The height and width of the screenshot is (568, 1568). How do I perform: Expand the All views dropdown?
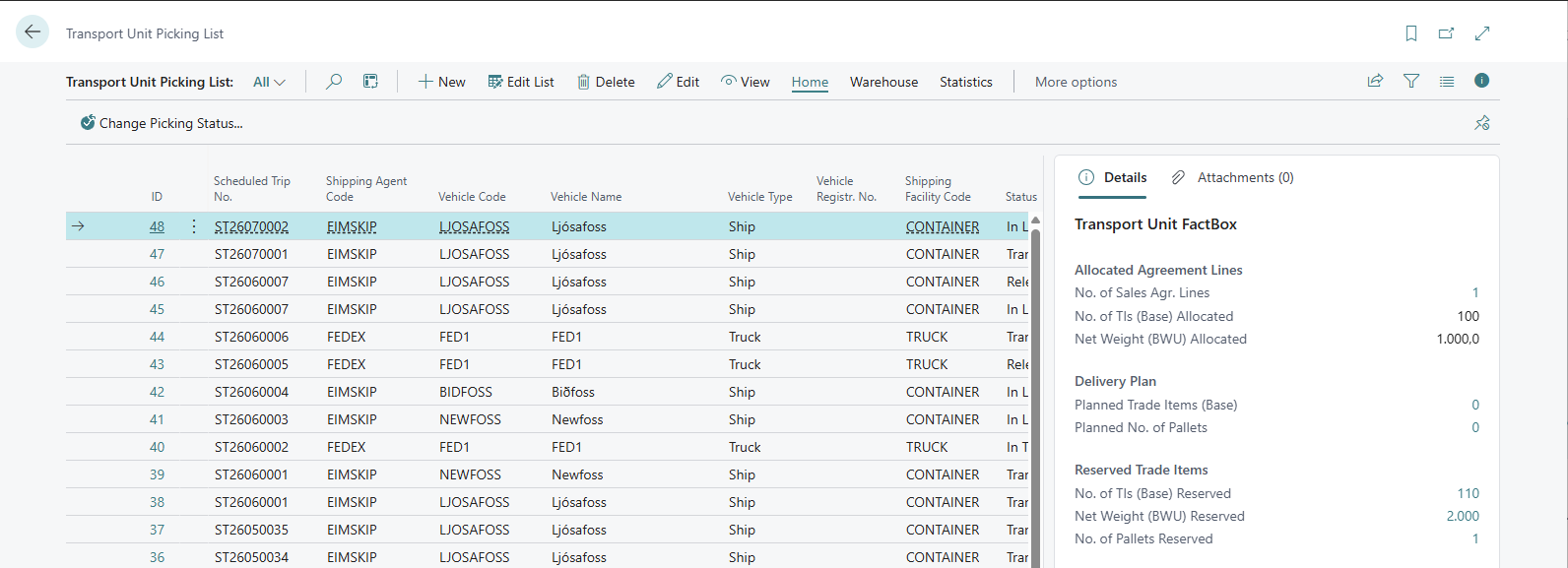tap(269, 82)
